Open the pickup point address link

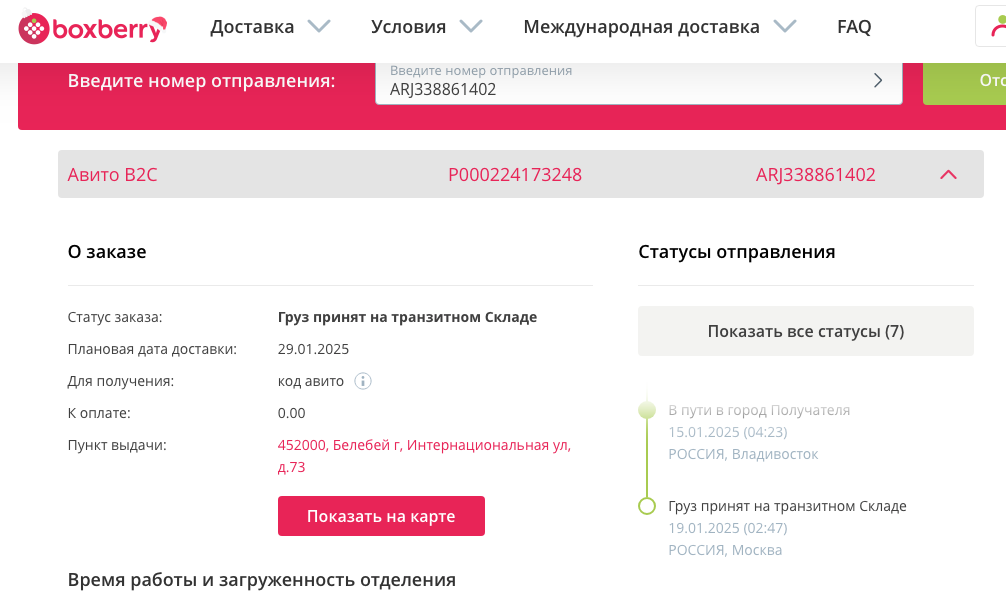[424, 455]
